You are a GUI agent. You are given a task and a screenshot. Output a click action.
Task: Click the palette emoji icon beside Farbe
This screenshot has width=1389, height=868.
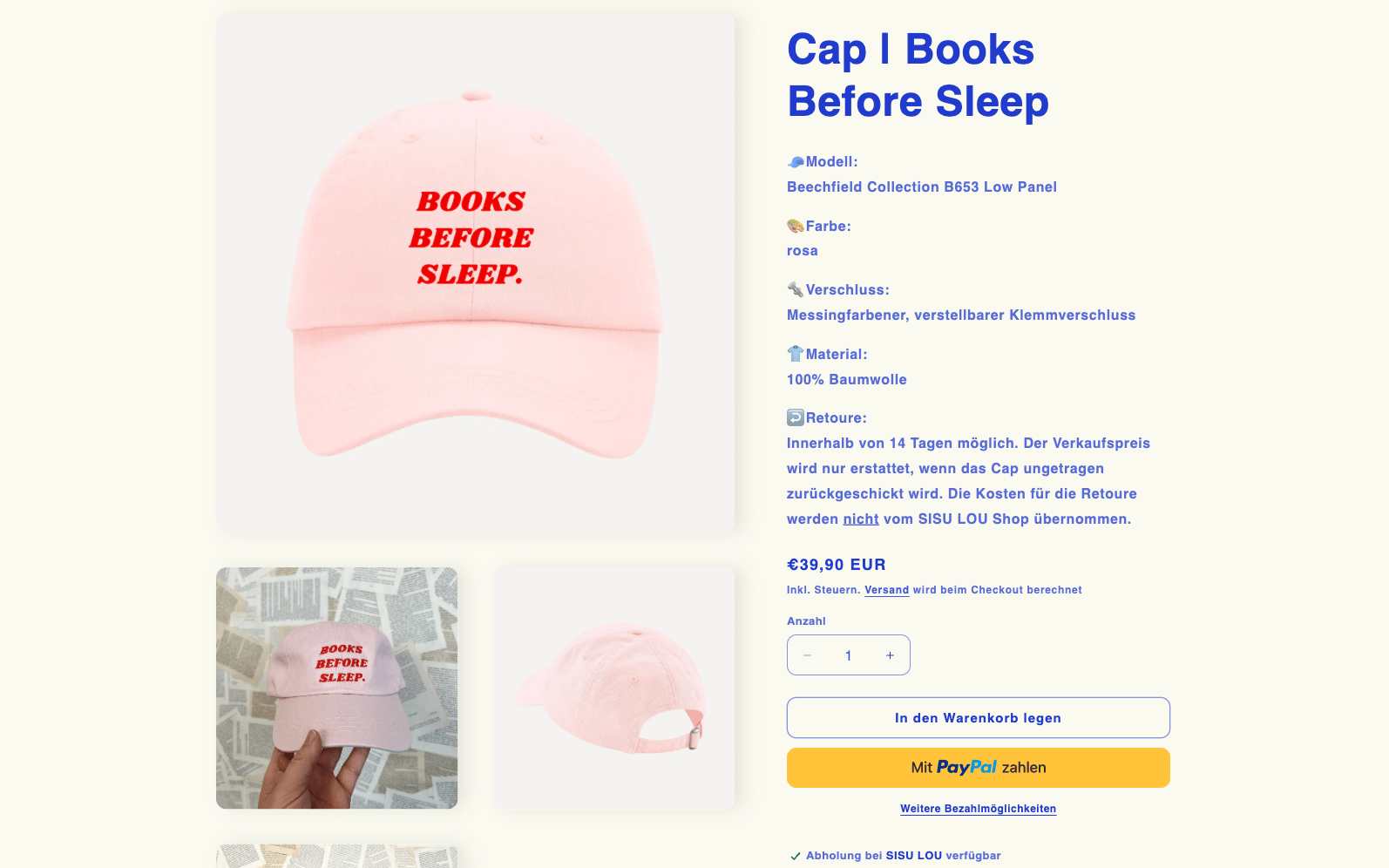(x=796, y=227)
